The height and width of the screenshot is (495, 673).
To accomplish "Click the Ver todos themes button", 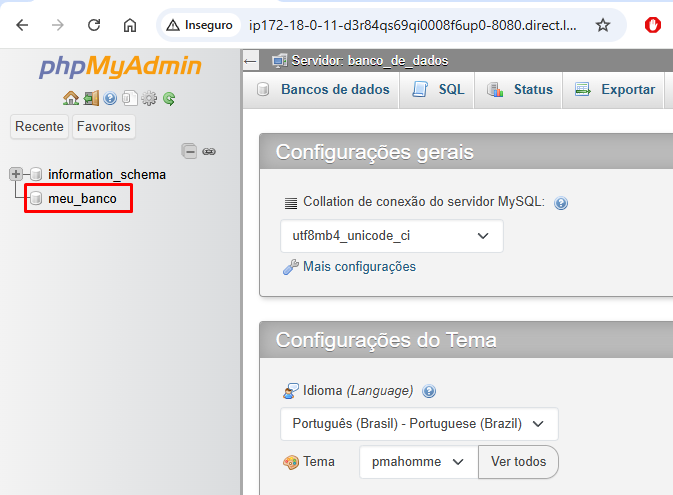I will 518,462.
